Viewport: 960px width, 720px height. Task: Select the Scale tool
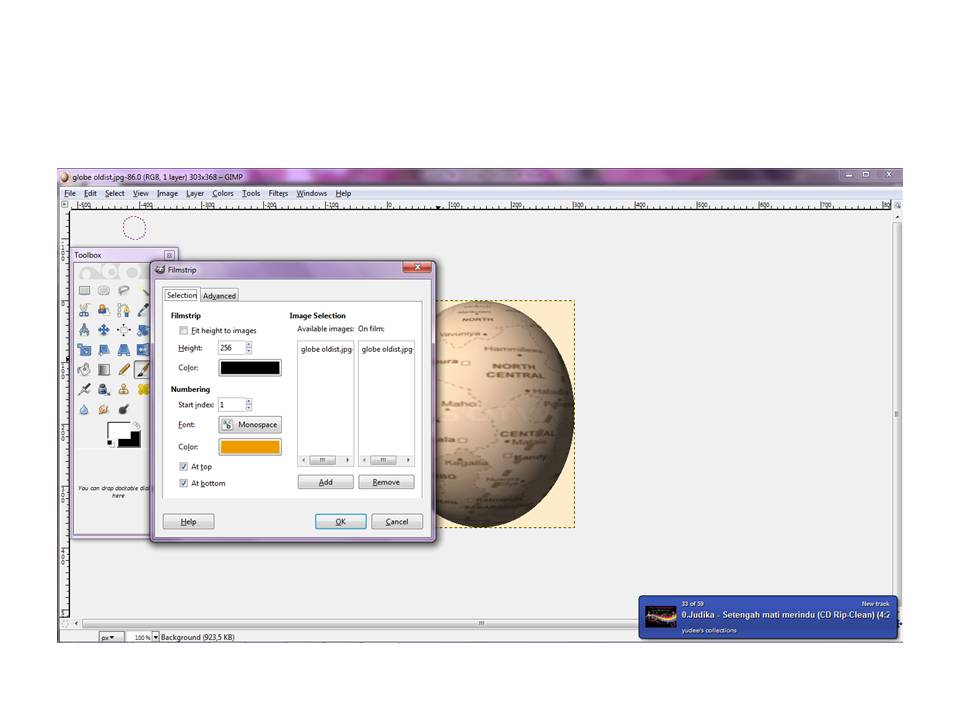click(84, 350)
